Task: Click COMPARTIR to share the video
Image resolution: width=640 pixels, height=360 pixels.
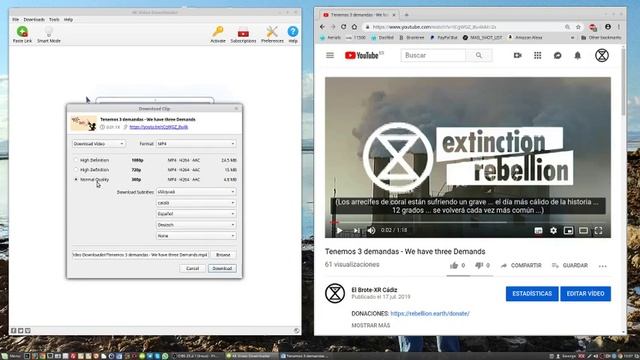Action: 521,265
